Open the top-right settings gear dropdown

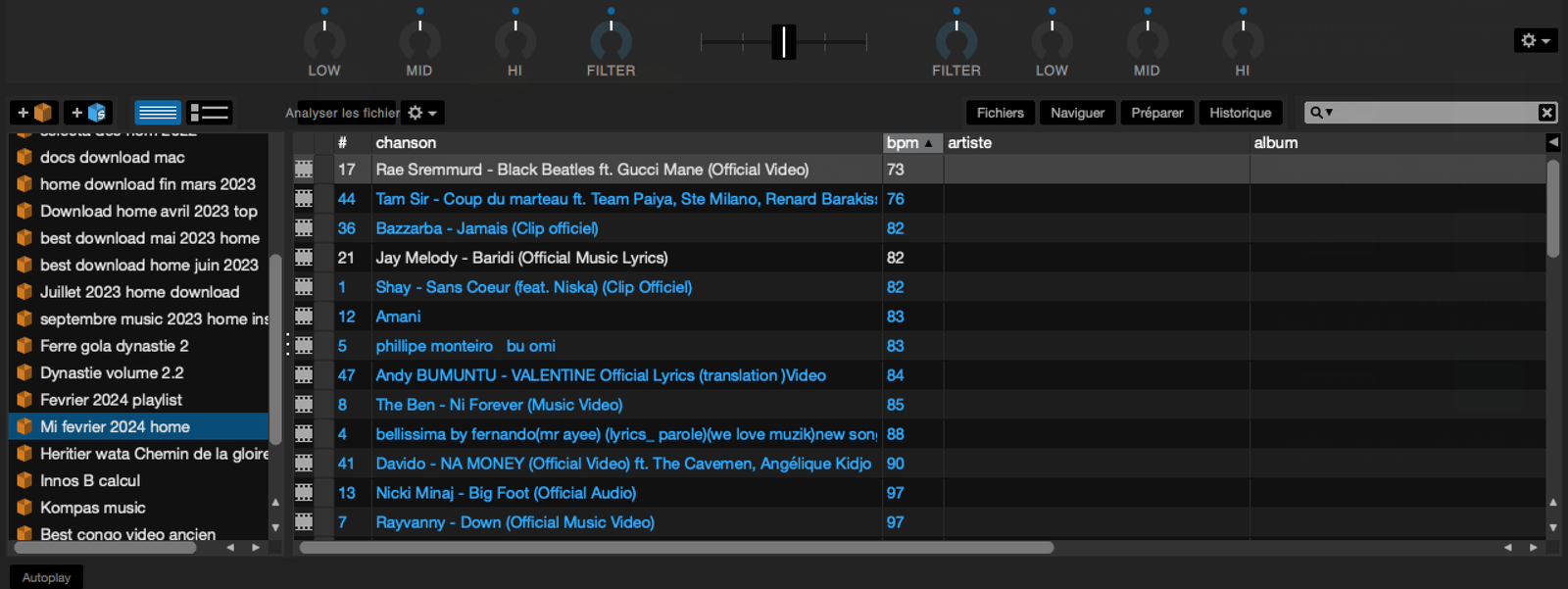(x=1535, y=40)
